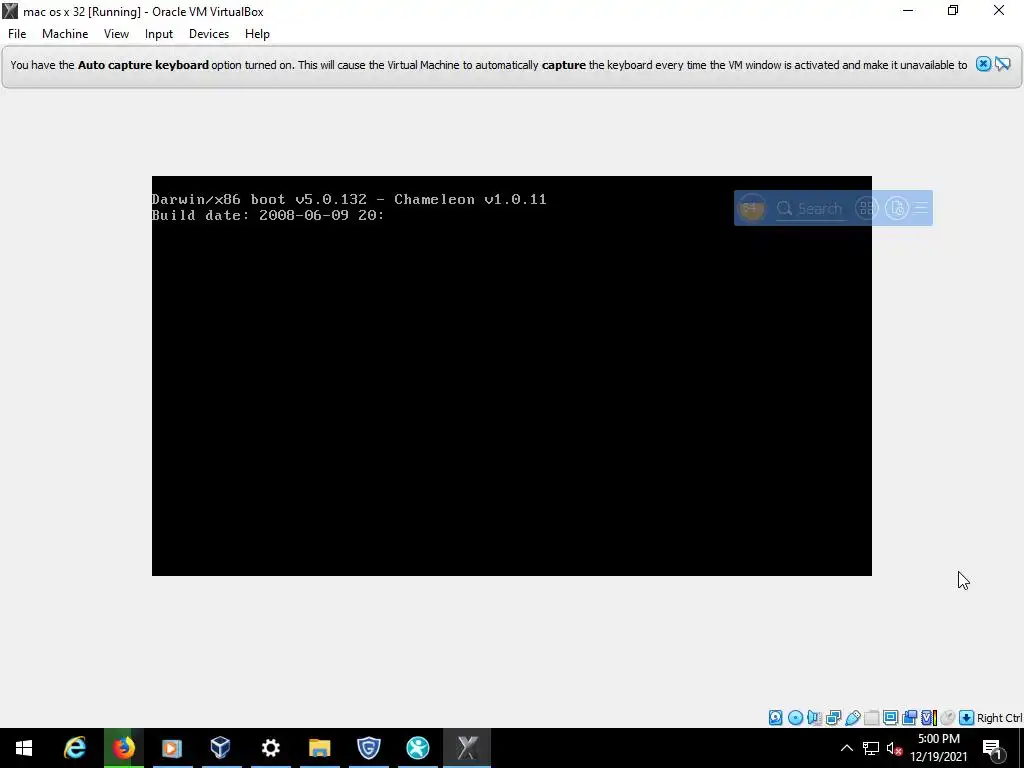The height and width of the screenshot is (768, 1024).
Task: Click the recording status icon
Action: pos(909,718)
